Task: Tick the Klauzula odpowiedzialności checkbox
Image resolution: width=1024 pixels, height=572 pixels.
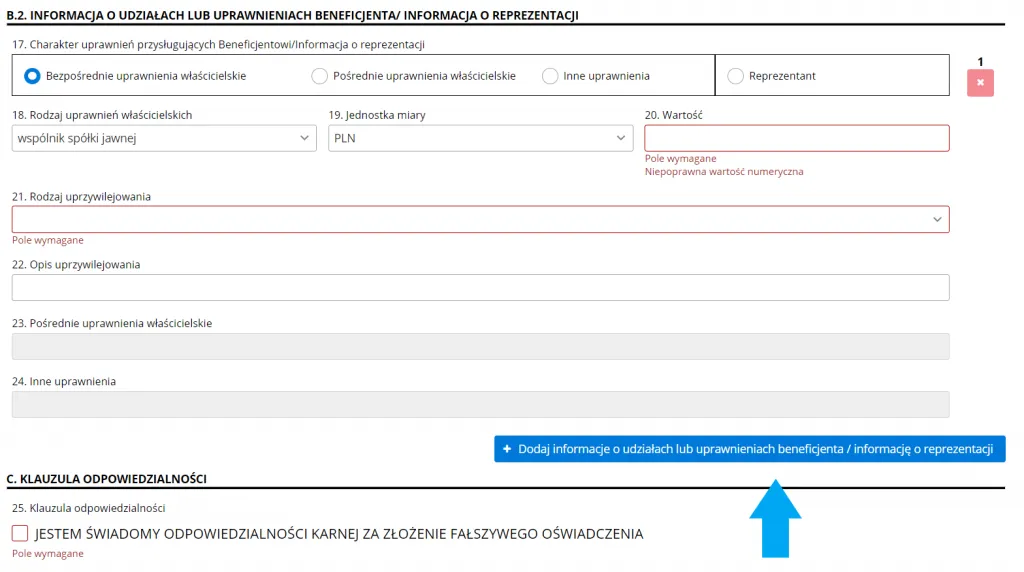Action: pyautogui.click(x=20, y=534)
